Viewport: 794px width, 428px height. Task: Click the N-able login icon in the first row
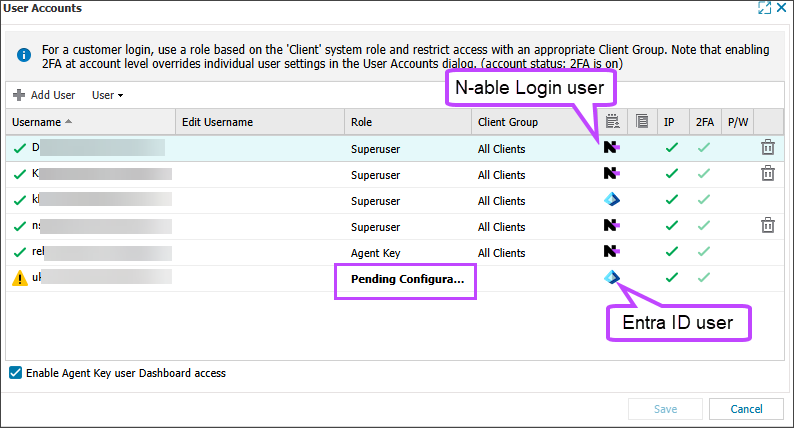611,148
